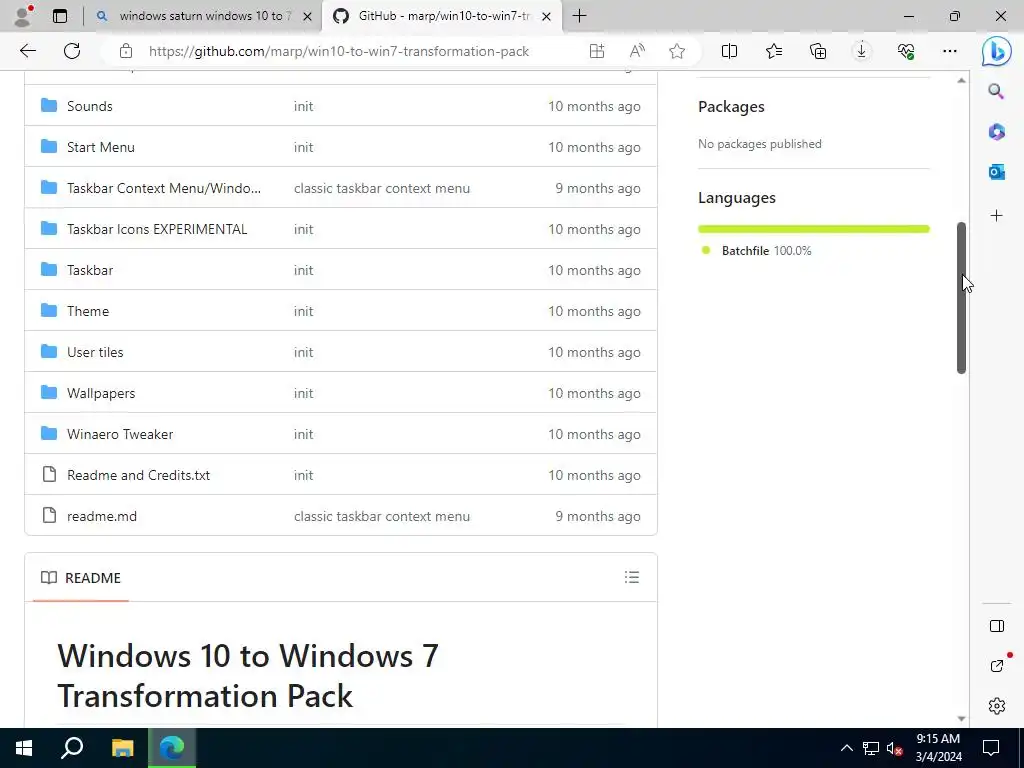
Task: Open a new browser tab
Action: (579, 16)
